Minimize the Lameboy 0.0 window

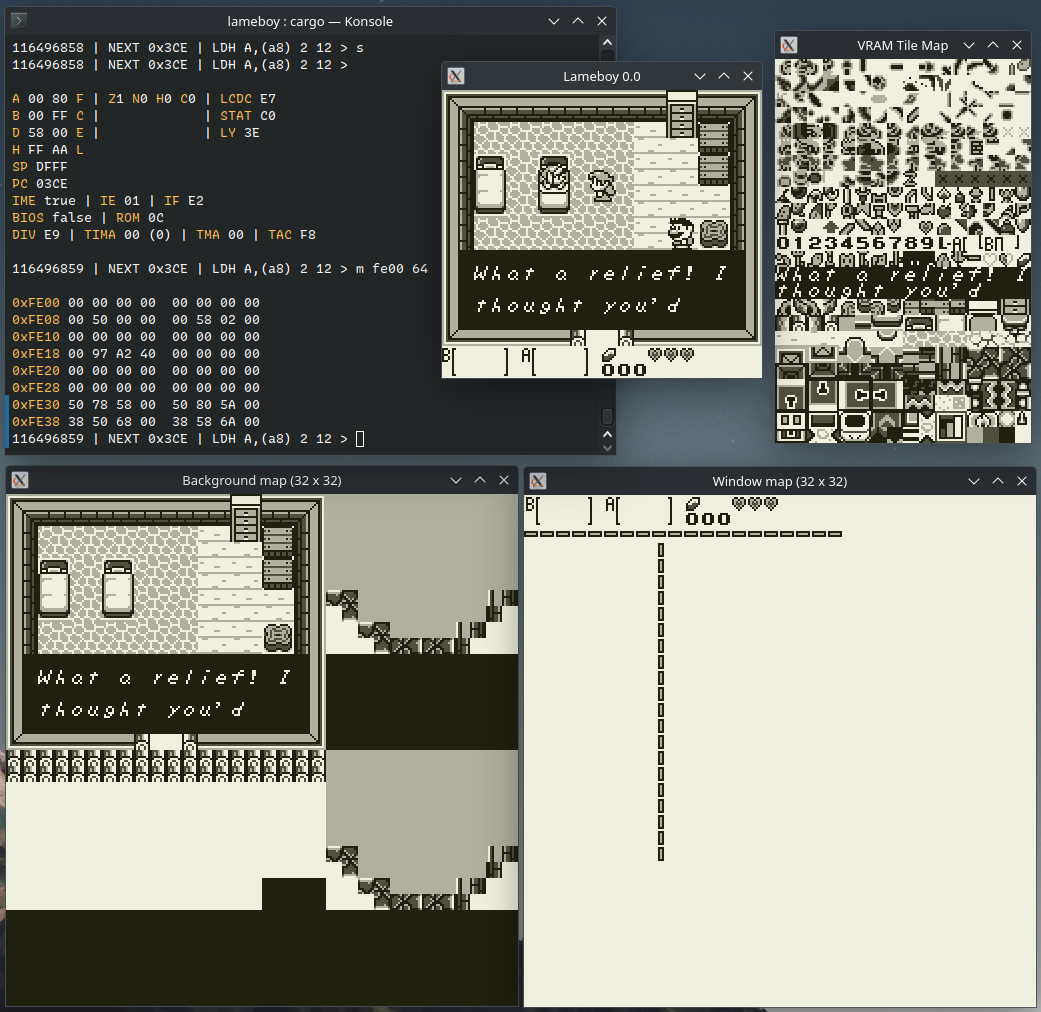[700, 76]
